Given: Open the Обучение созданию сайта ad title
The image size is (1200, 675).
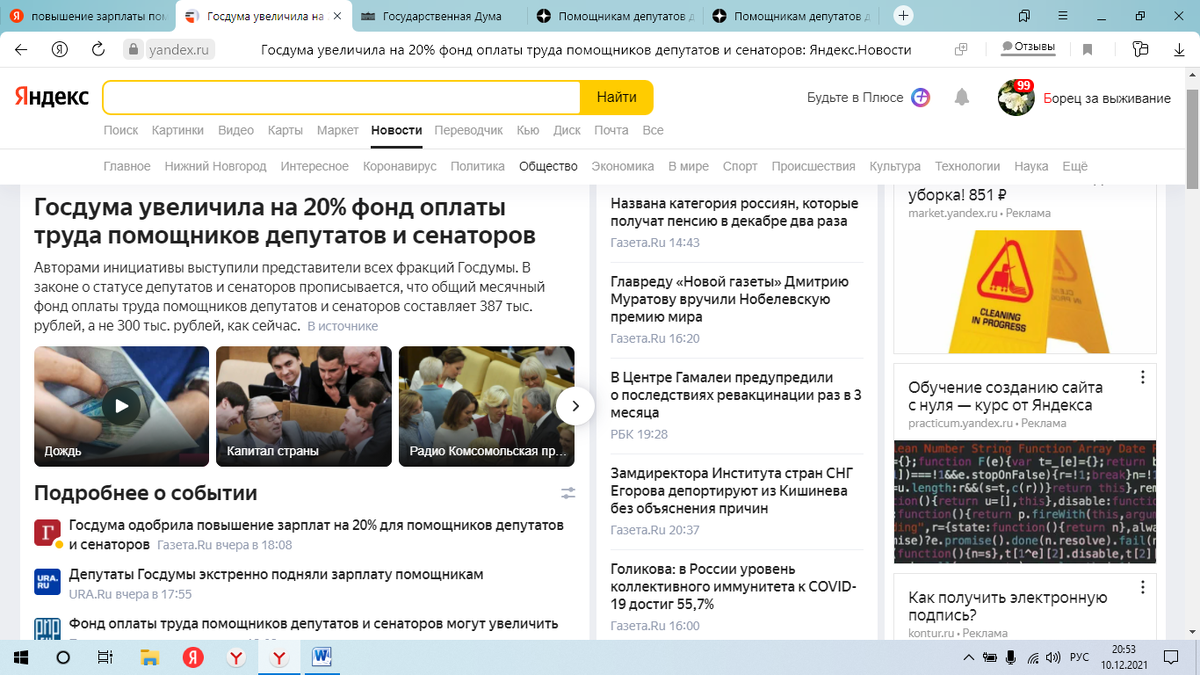Looking at the screenshot, I should pos(1005,396).
